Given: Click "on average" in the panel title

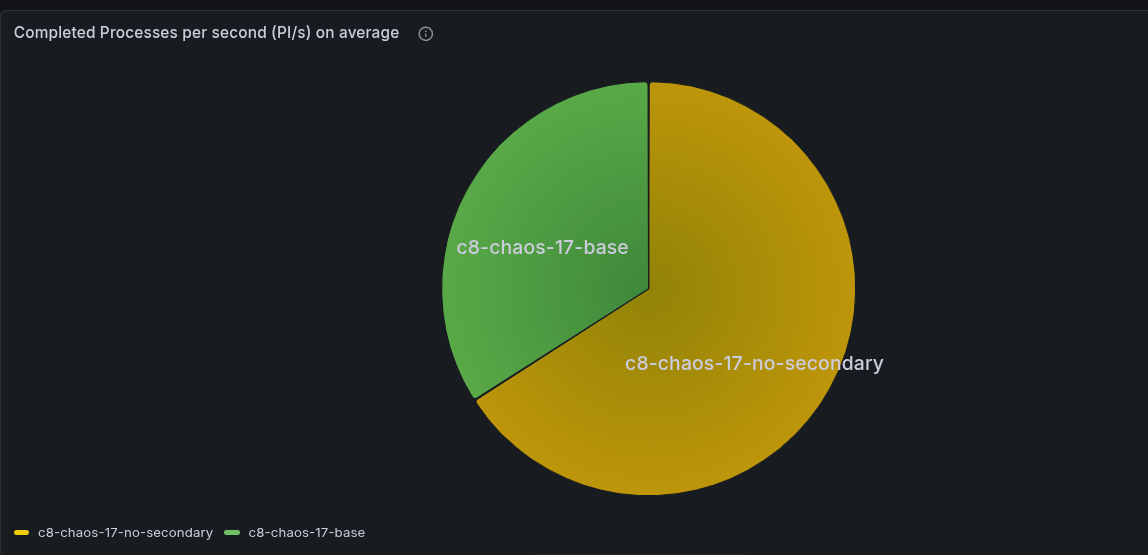Looking at the screenshot, I should [x=357, y=33].
